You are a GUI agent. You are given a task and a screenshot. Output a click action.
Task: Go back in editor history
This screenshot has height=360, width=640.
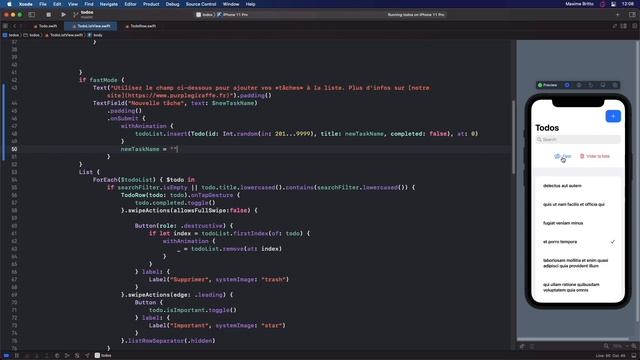(x=14, y=26)
